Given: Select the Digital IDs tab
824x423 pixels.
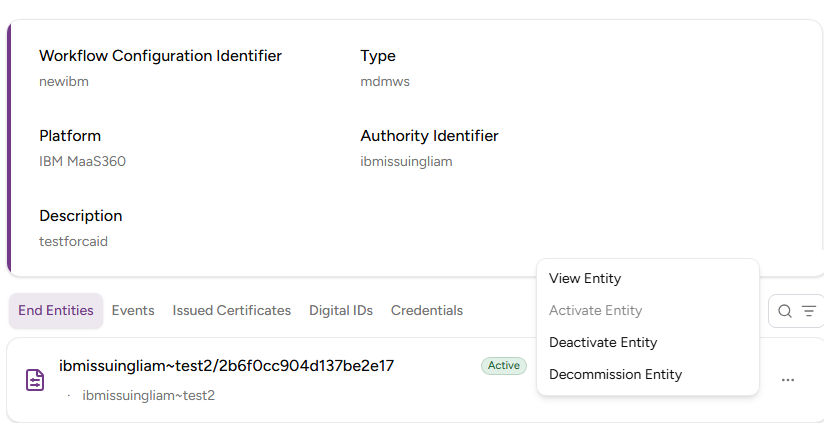Looking at the screenshot, I should tap(340, 311).
